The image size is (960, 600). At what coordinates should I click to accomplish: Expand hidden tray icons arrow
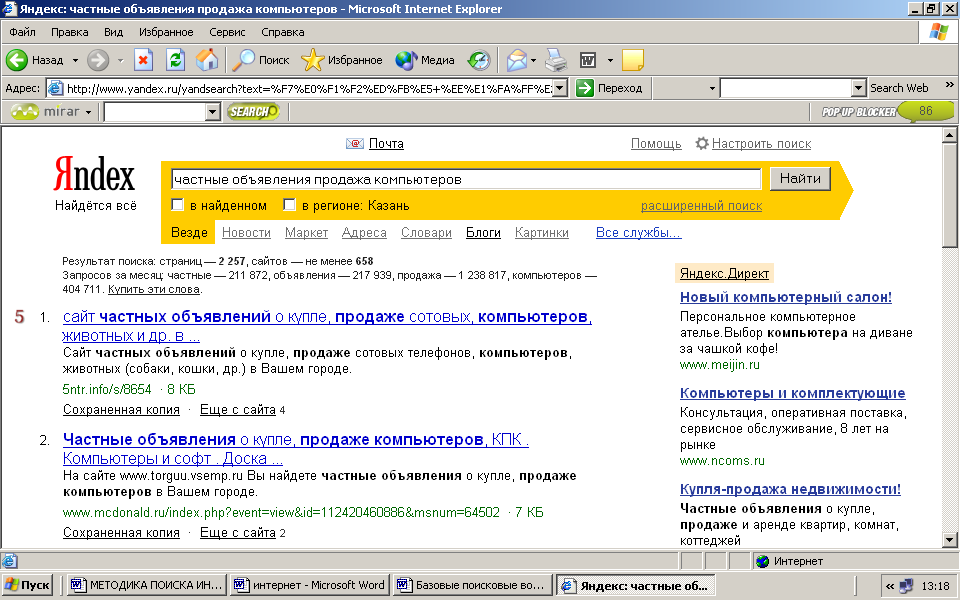click(890, 586)
